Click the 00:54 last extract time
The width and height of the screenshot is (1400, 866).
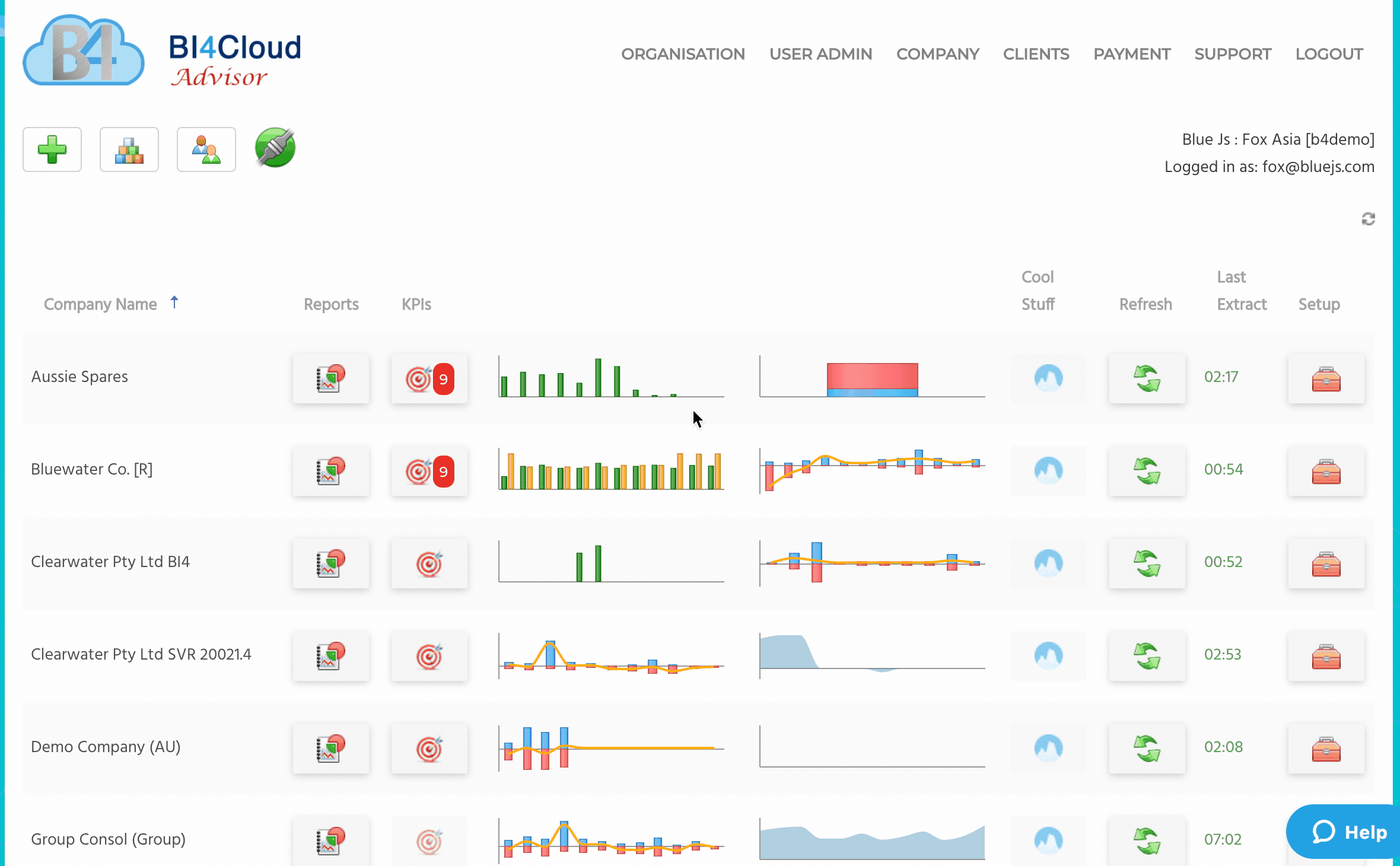1223,469
